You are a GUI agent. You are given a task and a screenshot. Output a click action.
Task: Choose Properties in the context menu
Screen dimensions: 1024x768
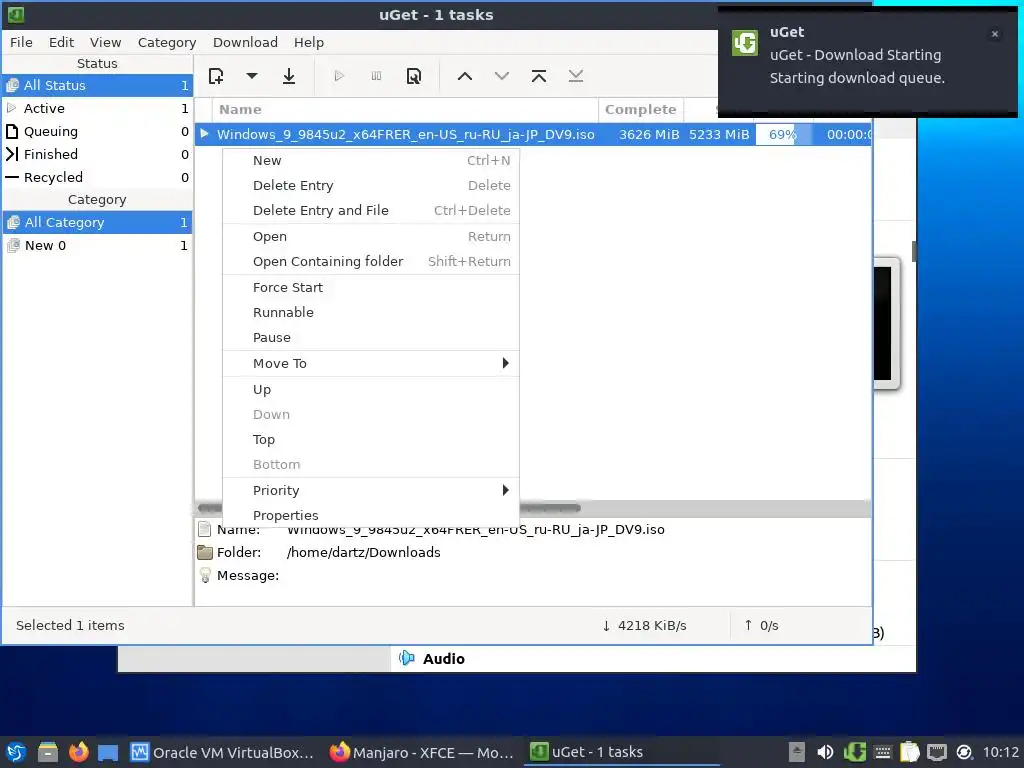(371, 515)
